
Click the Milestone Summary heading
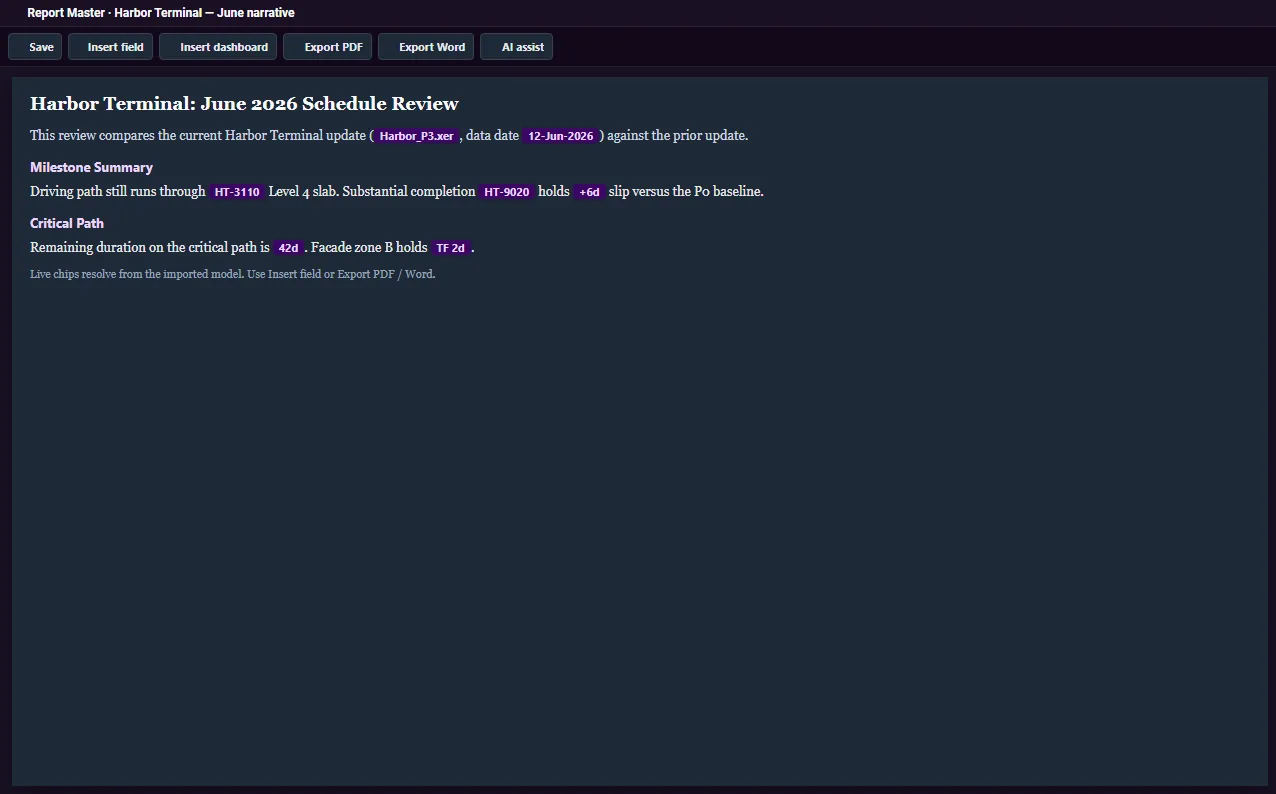tap(91, 167)
